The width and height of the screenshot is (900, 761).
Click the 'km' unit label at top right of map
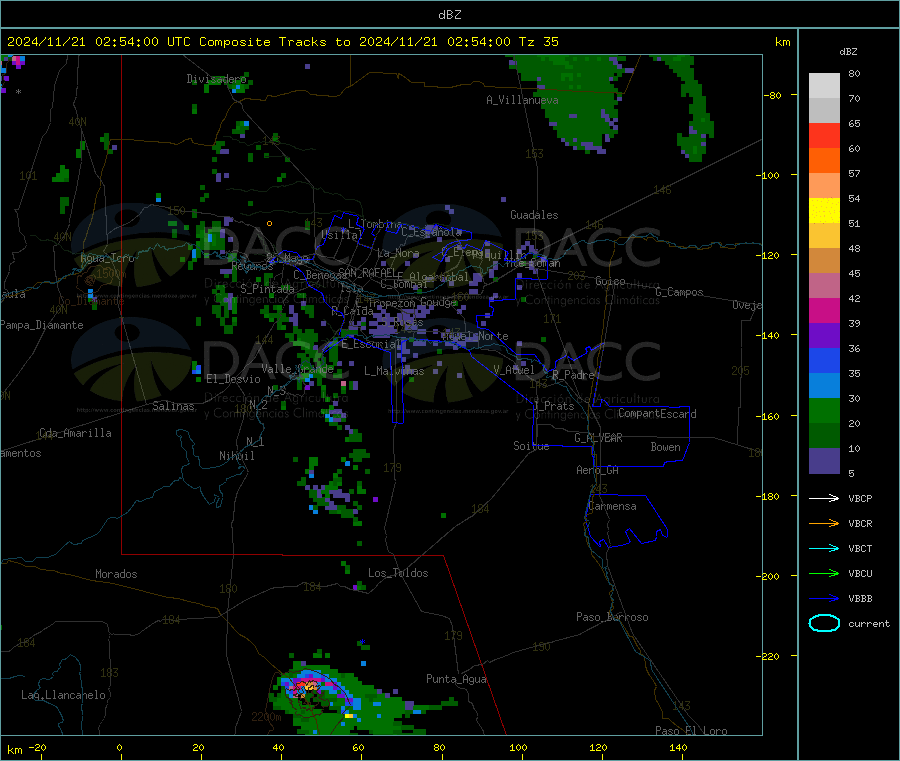782,42
